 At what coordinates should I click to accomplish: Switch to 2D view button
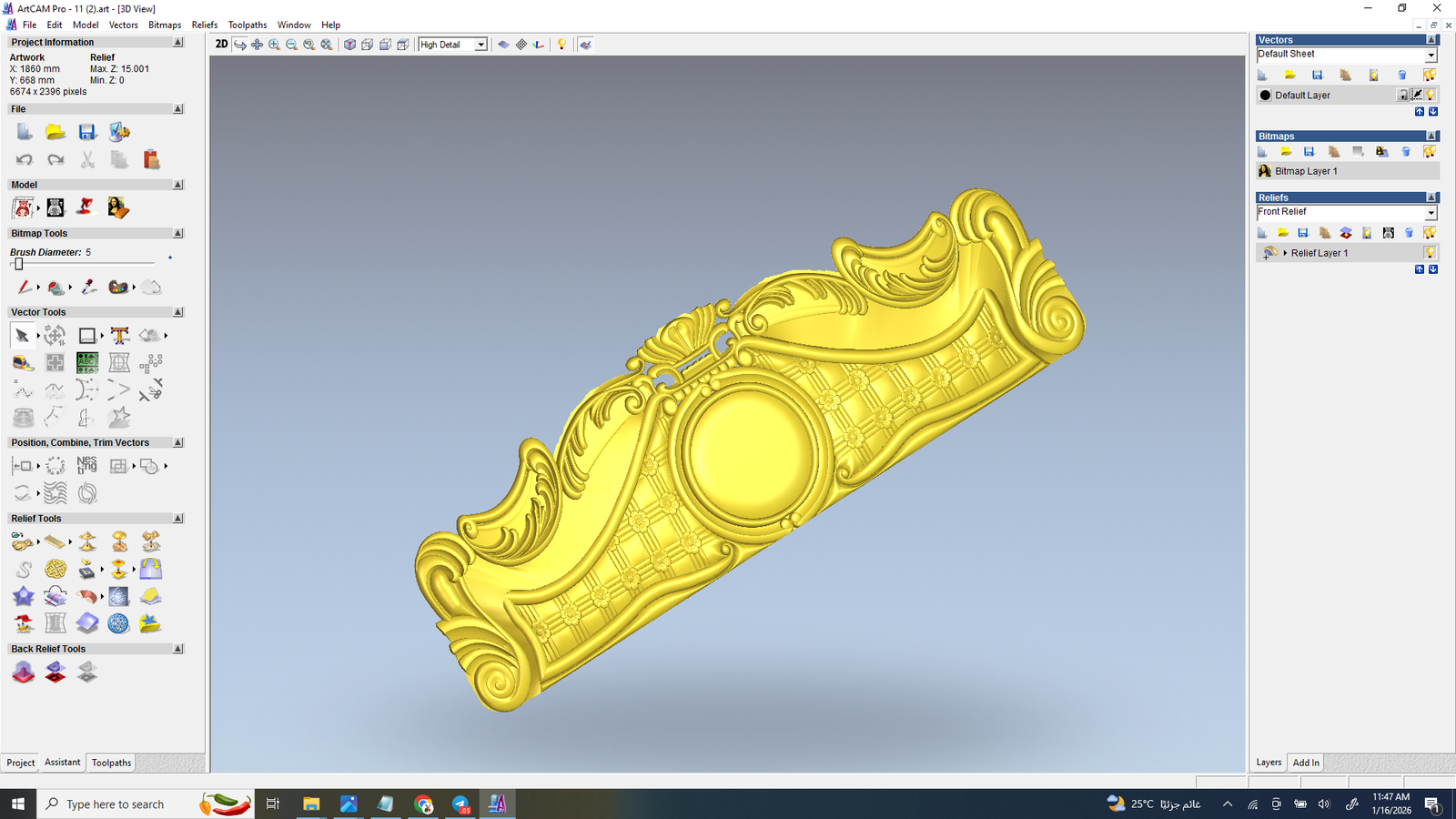[x=221, y=45]
